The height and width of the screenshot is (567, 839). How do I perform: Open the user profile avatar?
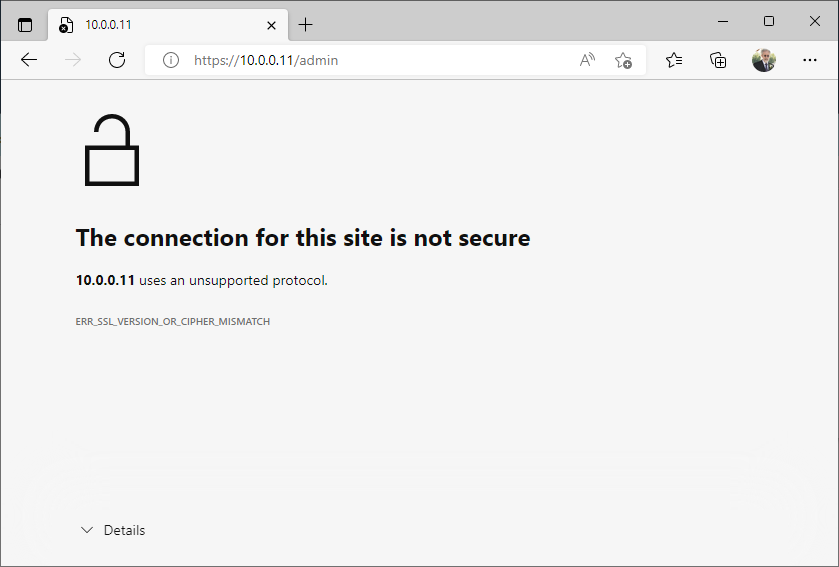click(764, 60)
